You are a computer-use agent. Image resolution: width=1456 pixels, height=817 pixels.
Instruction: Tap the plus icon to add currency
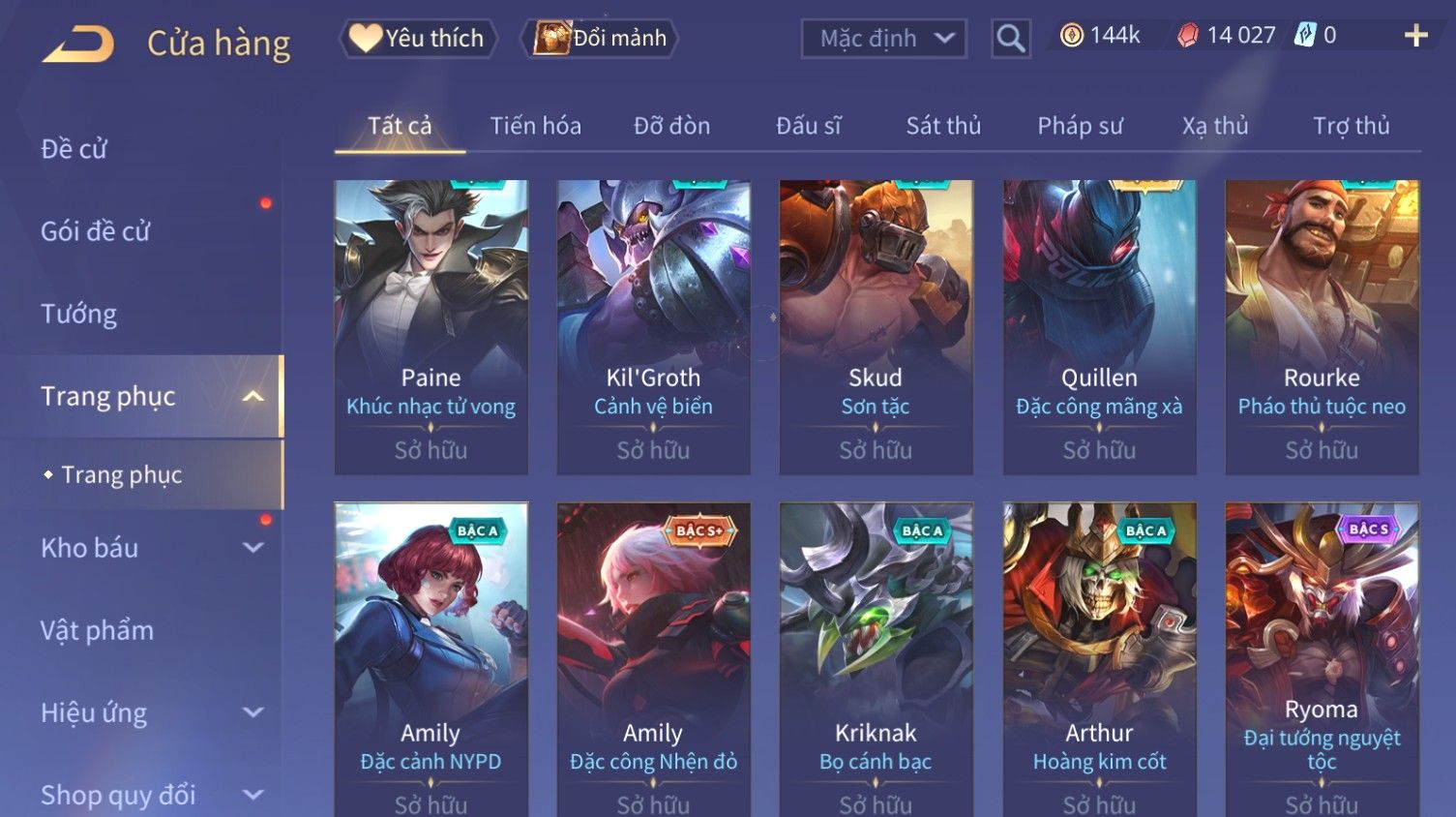pyautogui.click(x=1415, y=36)
